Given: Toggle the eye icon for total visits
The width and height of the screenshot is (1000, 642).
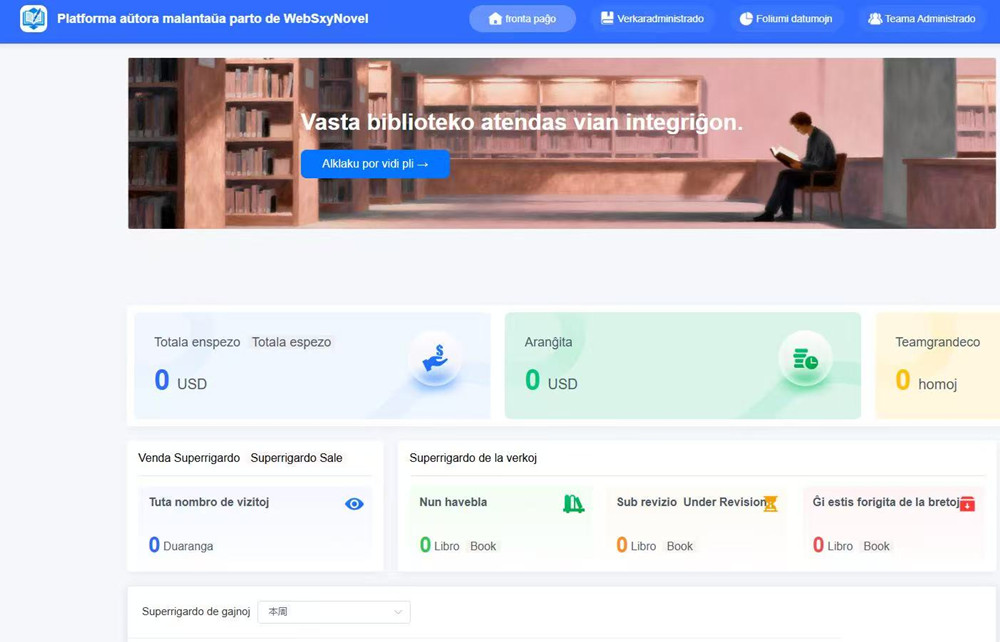Looking at the screenshot, I should point(354,504).
